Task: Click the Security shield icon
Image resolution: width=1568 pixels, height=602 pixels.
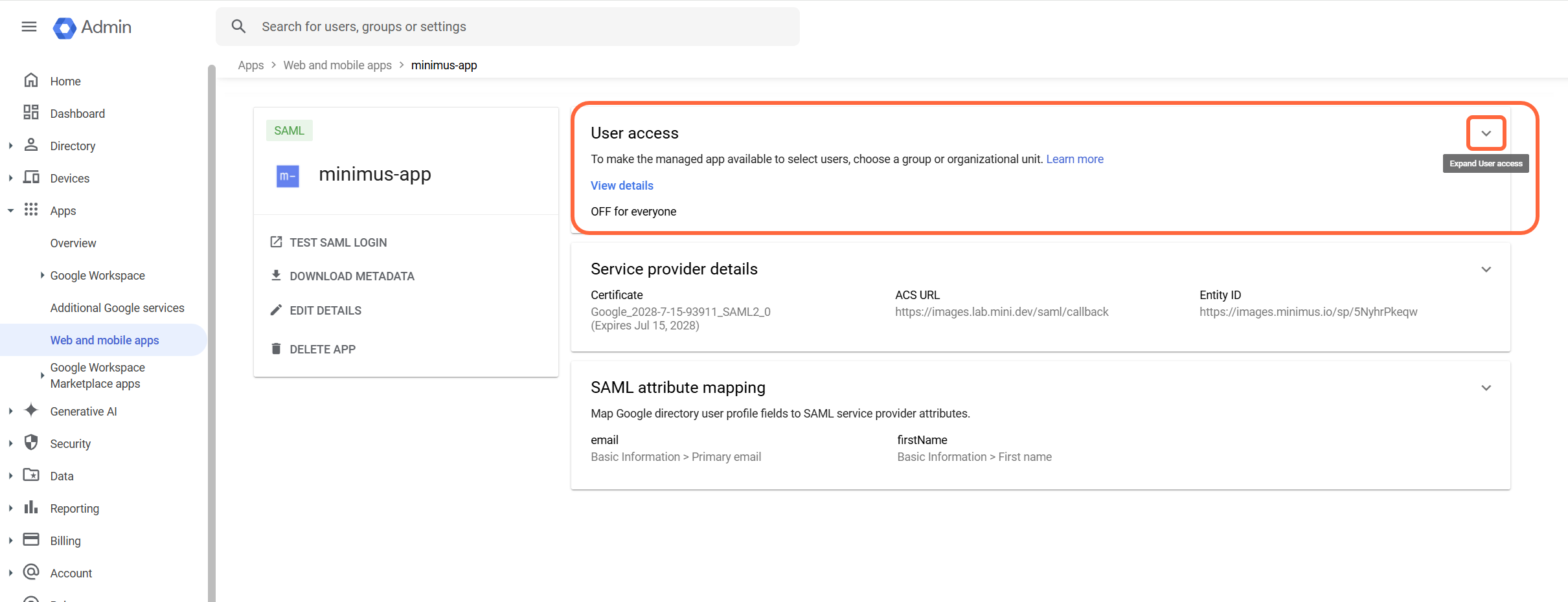Action: click(31, 443)
